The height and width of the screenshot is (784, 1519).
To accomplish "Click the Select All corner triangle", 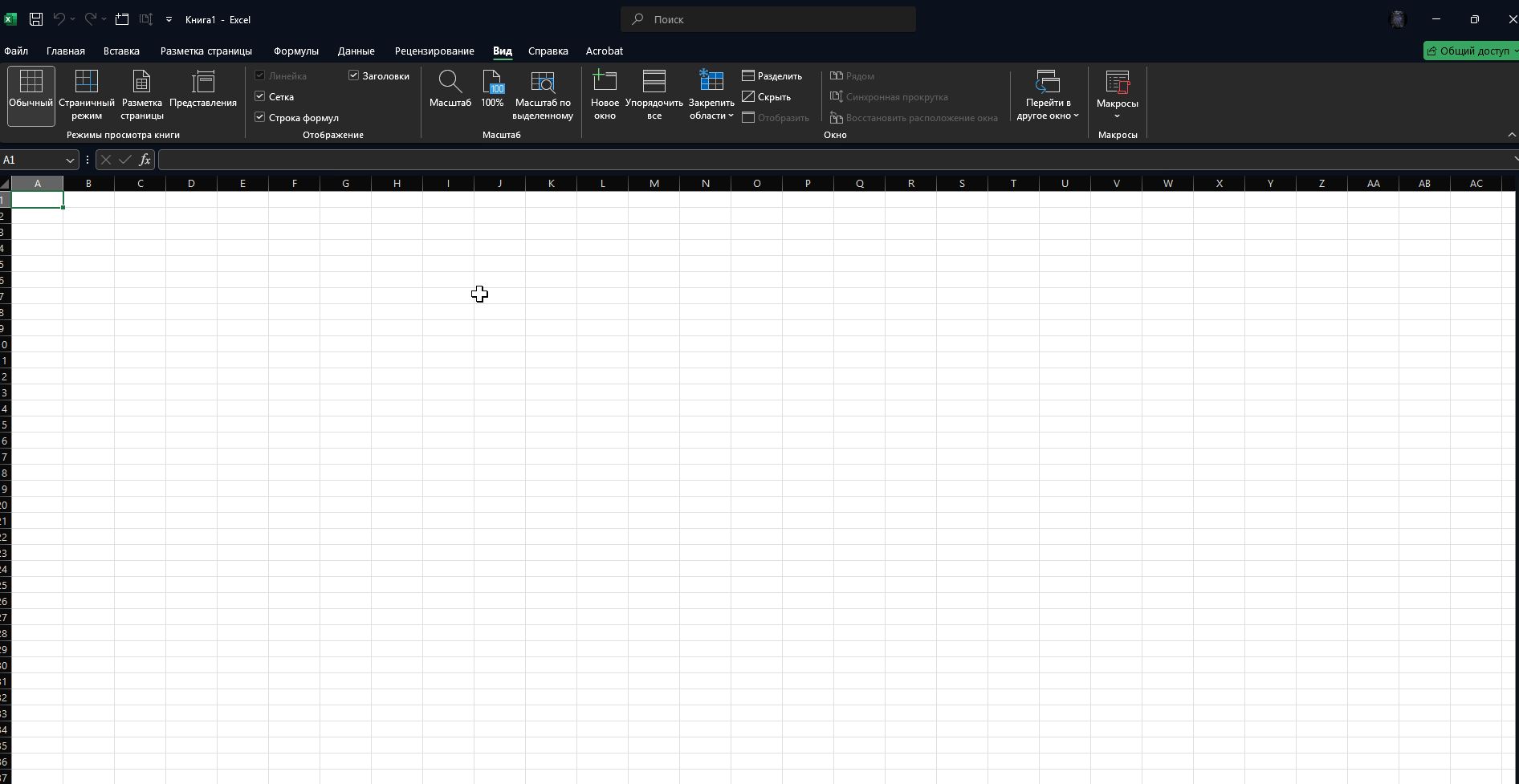I will click(6, 184).
